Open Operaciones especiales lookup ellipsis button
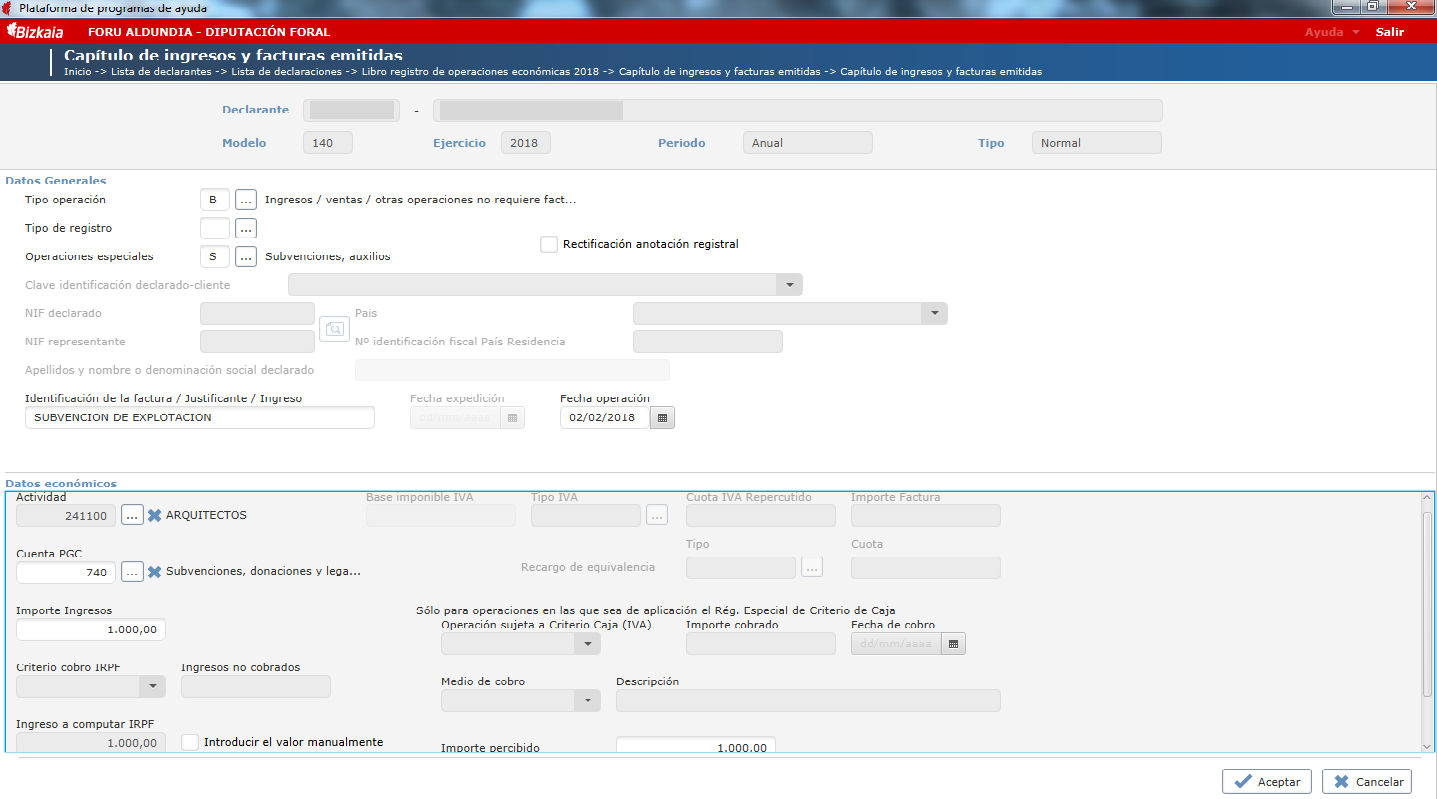 pos(246,257)
